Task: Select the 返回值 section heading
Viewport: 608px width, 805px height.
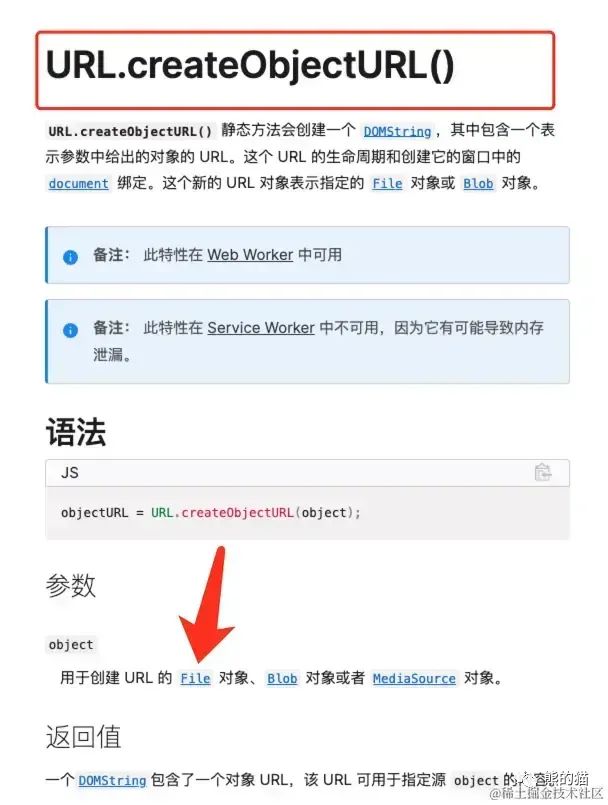Action: point(84,737)
